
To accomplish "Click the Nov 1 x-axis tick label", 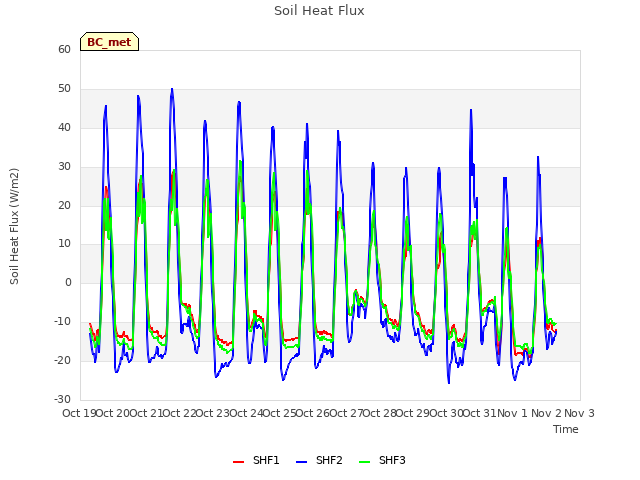I will pyautogui.click(x=512, y=413).
